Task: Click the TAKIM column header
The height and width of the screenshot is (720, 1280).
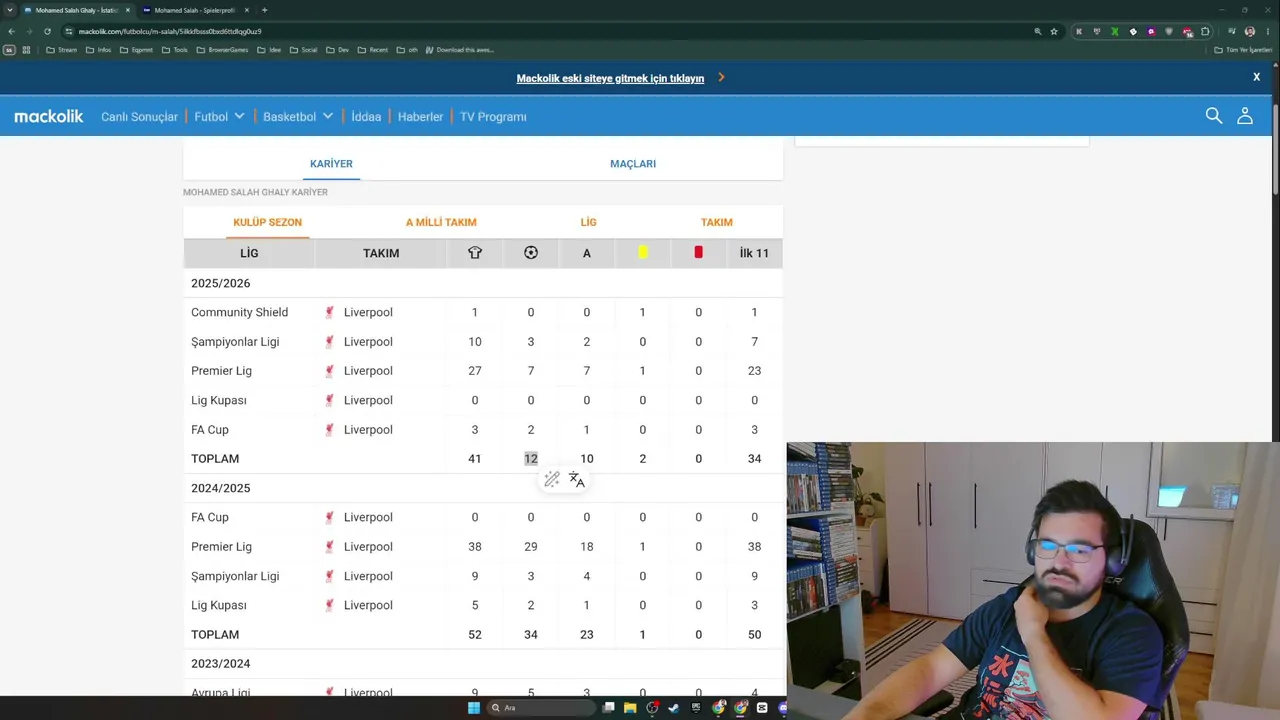Action: (x=381, y=253)
